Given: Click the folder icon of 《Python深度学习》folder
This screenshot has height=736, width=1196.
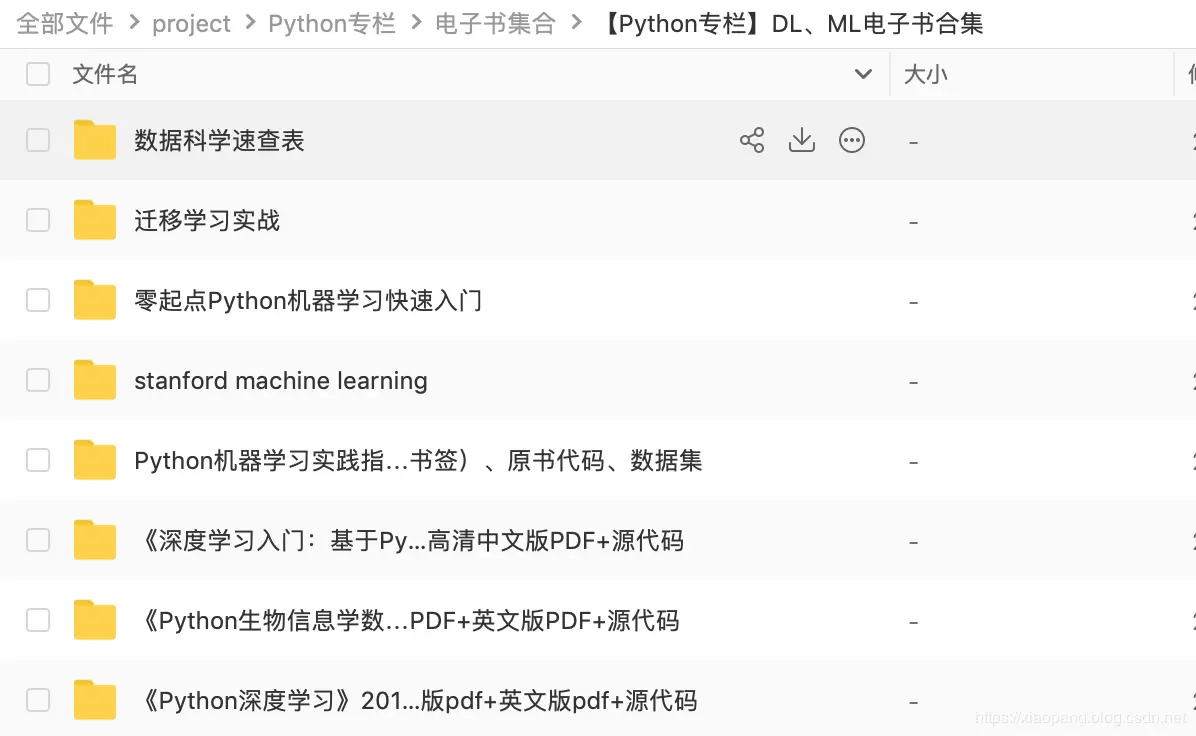Looking at the screenshot, I should click(94, 700).
